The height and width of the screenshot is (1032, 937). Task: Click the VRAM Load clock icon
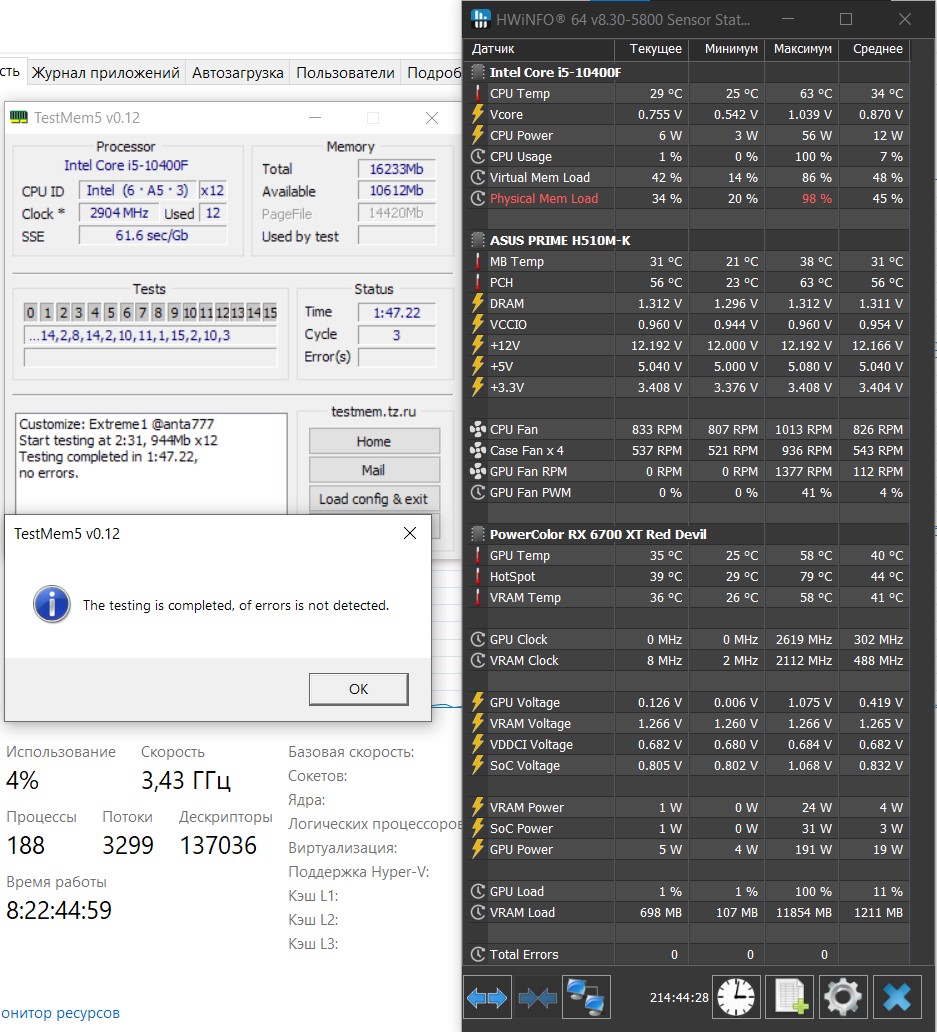tap(478, 912)
